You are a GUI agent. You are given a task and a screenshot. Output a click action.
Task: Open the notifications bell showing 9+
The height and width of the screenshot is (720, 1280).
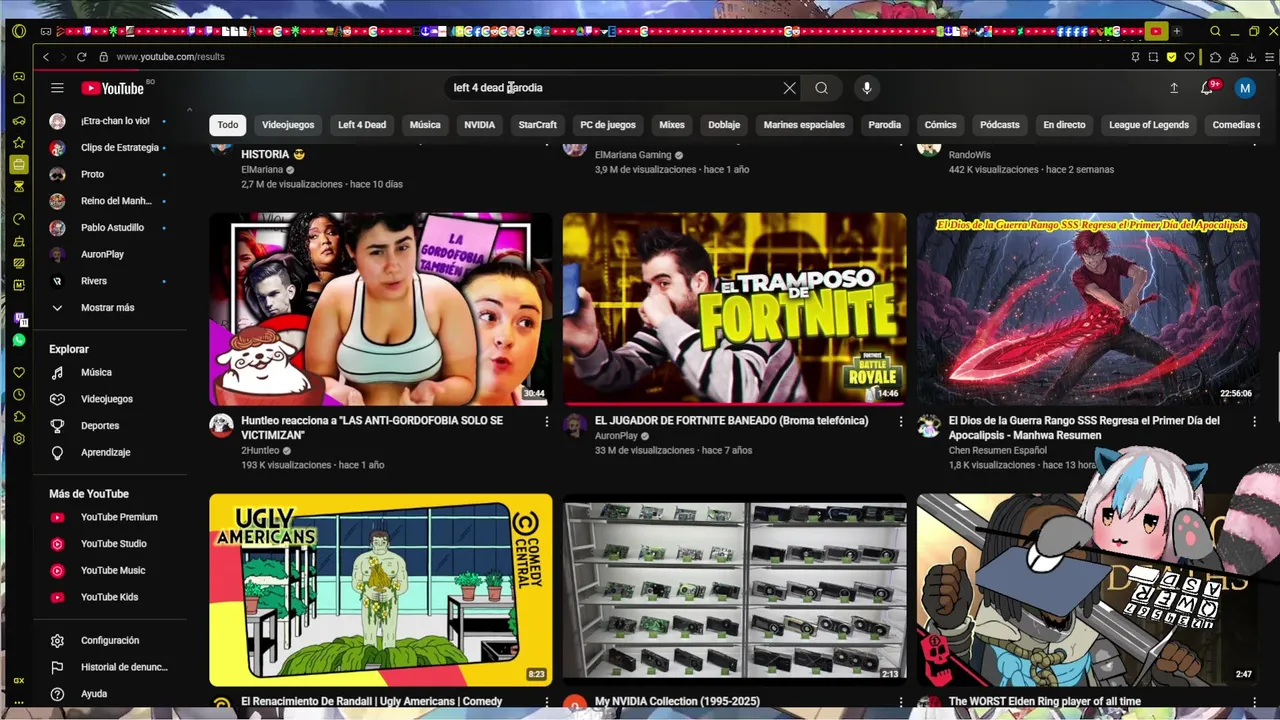pos(1207,88)
